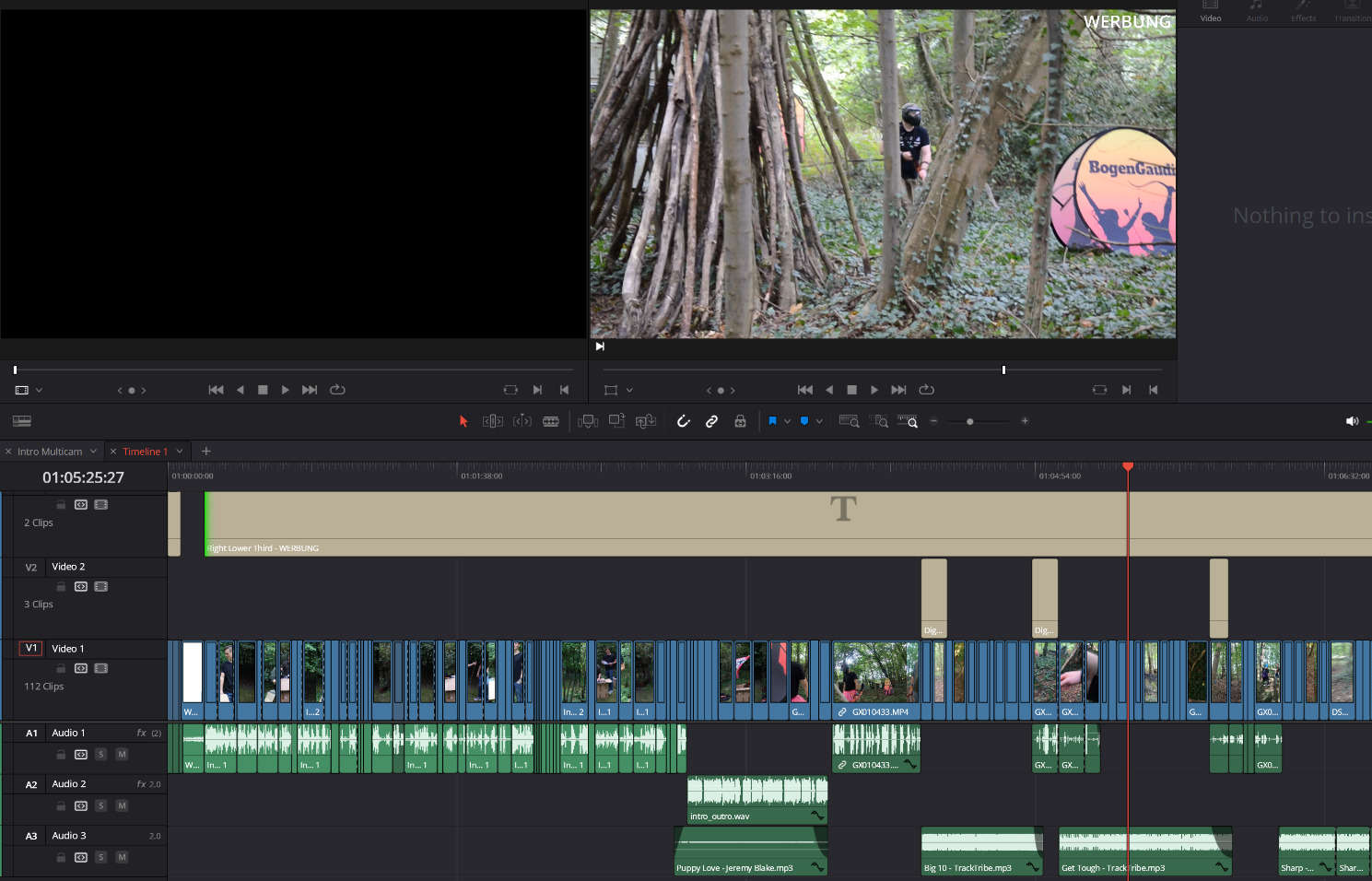
Task: Add a new timeline tab with plus
Action: (206, 452)
